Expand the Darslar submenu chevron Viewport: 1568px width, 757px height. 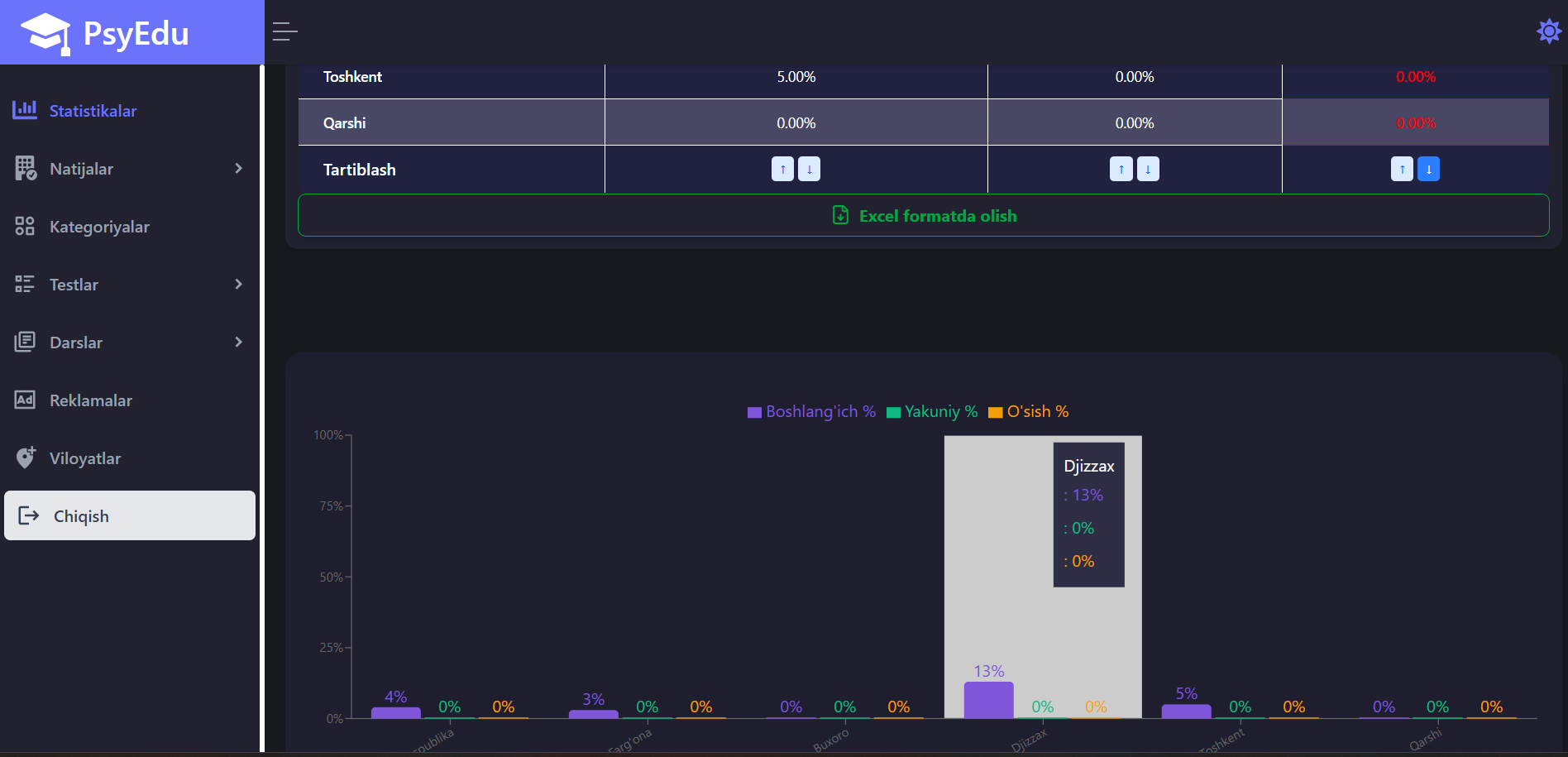(x=238, y=343)
